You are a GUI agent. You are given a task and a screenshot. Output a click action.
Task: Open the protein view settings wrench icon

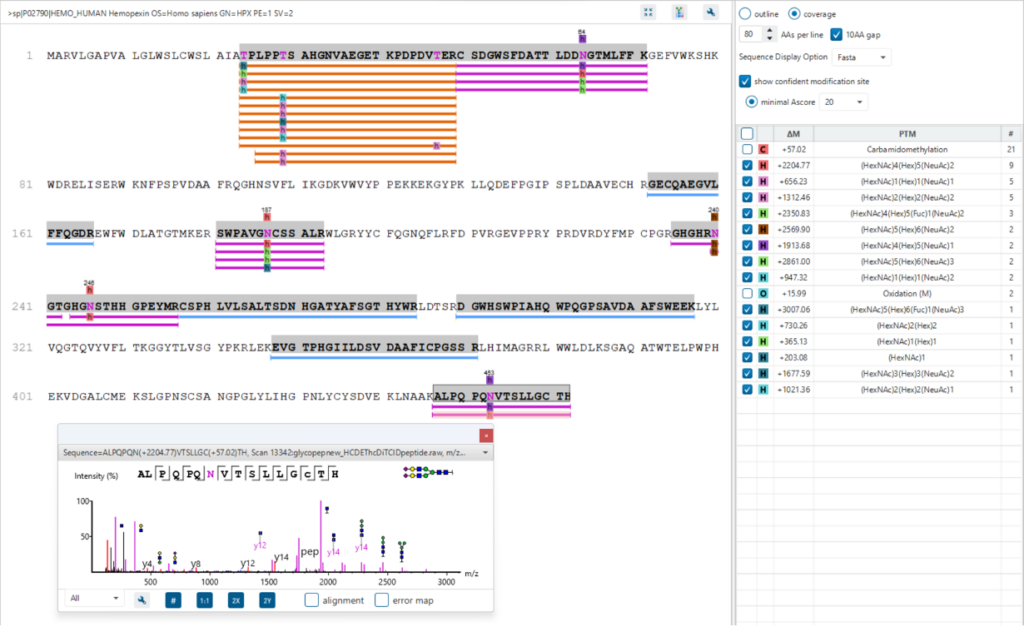[712, 12]
